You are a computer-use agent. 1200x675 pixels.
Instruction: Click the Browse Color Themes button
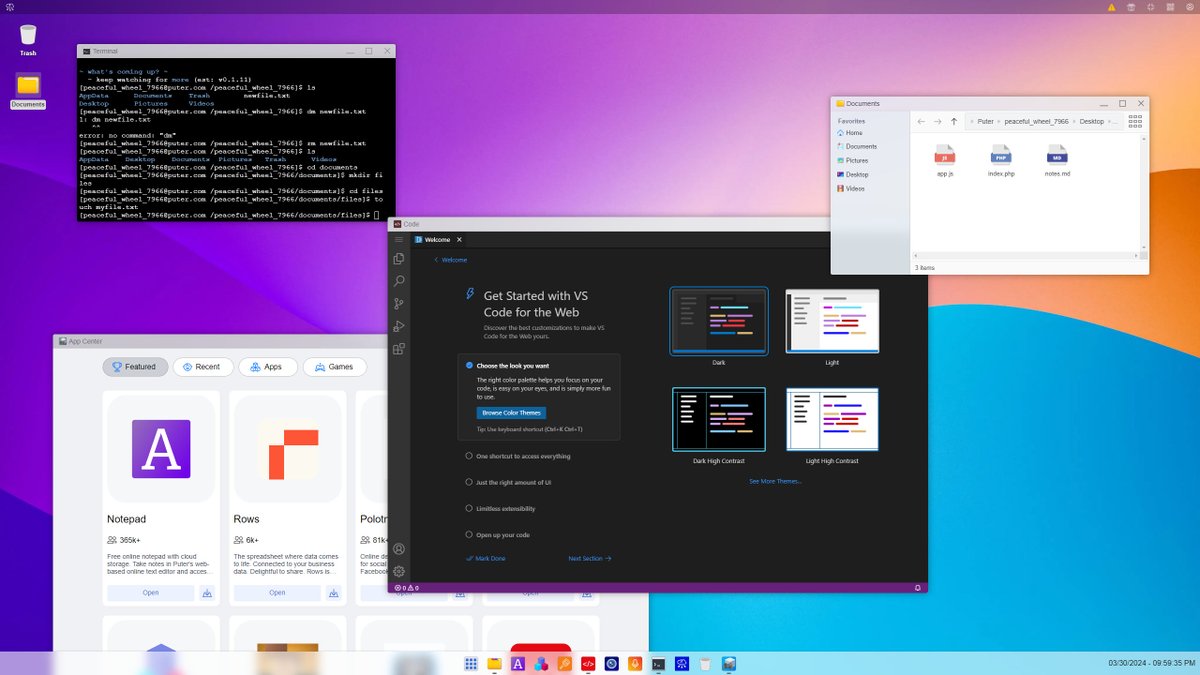511,413
